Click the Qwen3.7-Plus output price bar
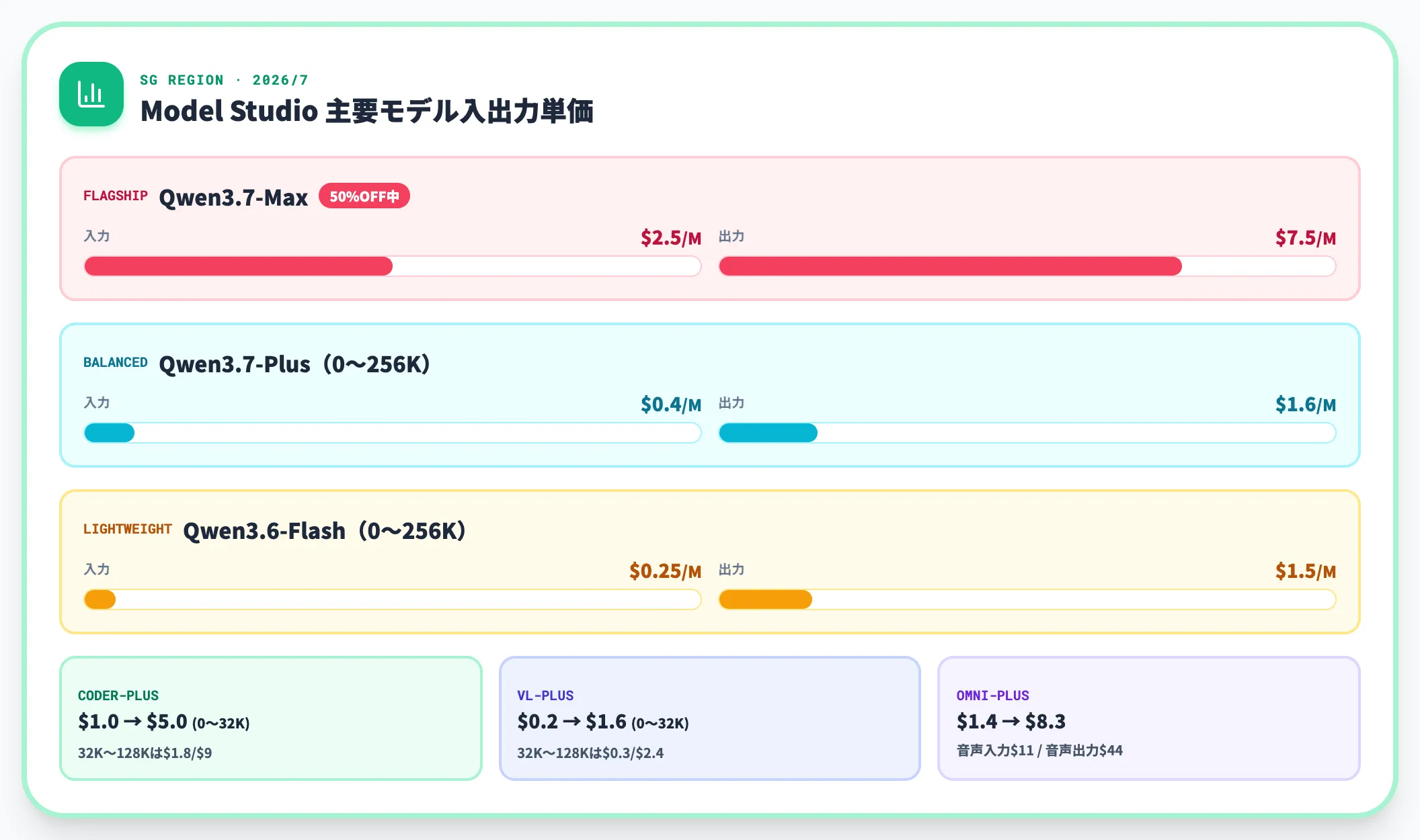This screenshot has width=1420, height=840. pyautogui.click(x=1027, y=433)
